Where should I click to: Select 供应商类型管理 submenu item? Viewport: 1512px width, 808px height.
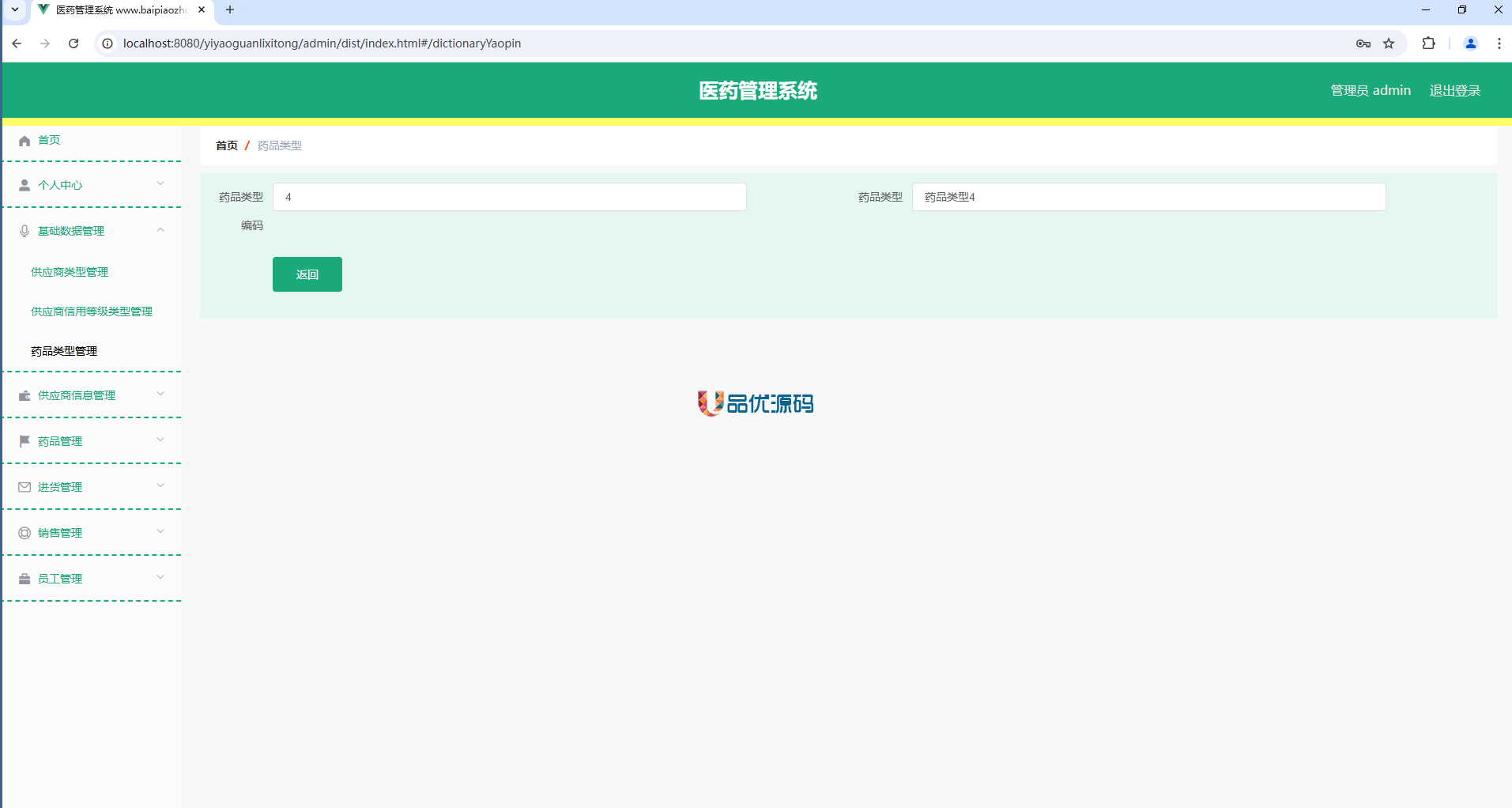tap(70, 272)
